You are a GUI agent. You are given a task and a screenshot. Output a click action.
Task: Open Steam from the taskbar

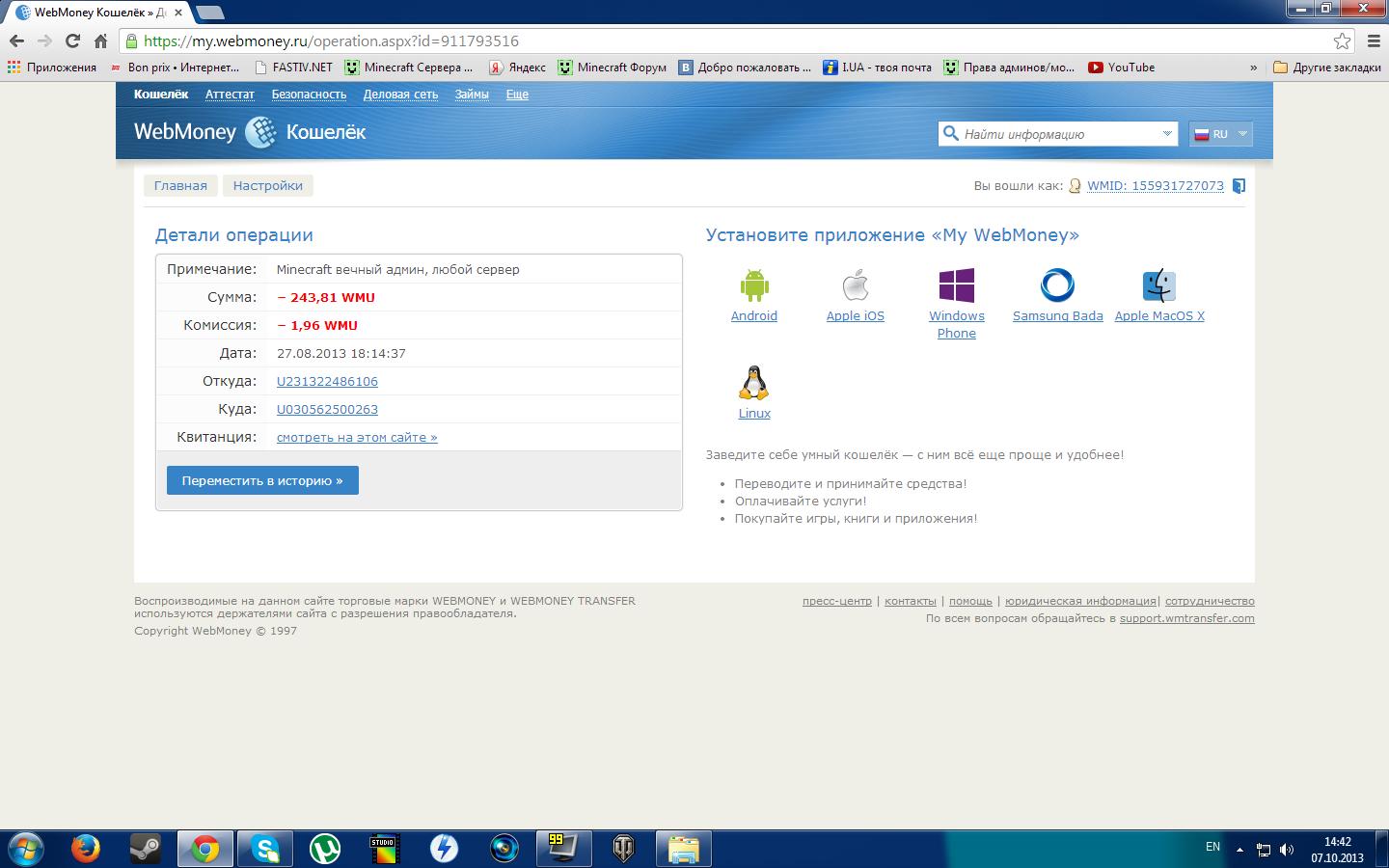(146, 849)
